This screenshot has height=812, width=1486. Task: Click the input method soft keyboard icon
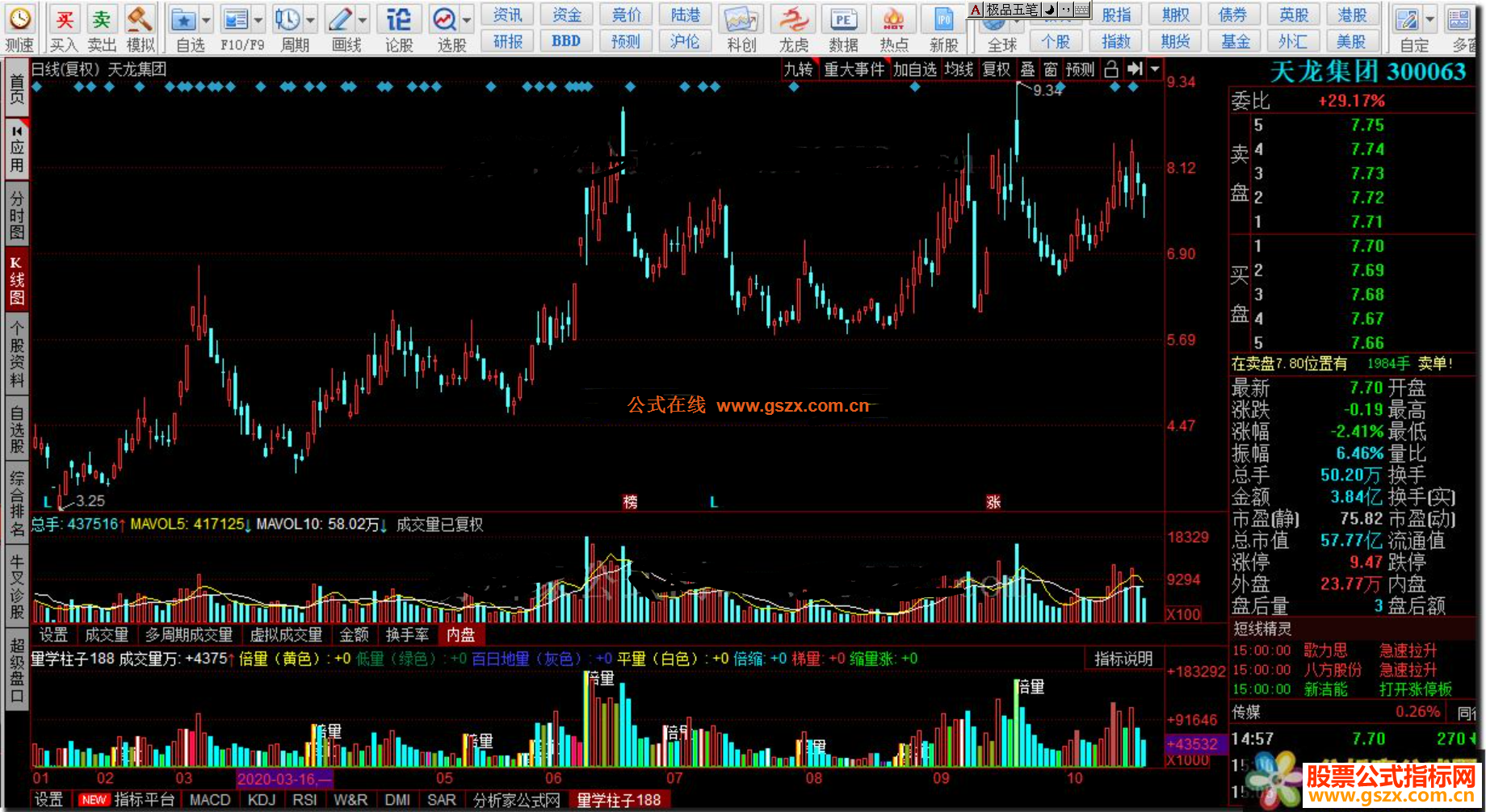(1082, 10)
